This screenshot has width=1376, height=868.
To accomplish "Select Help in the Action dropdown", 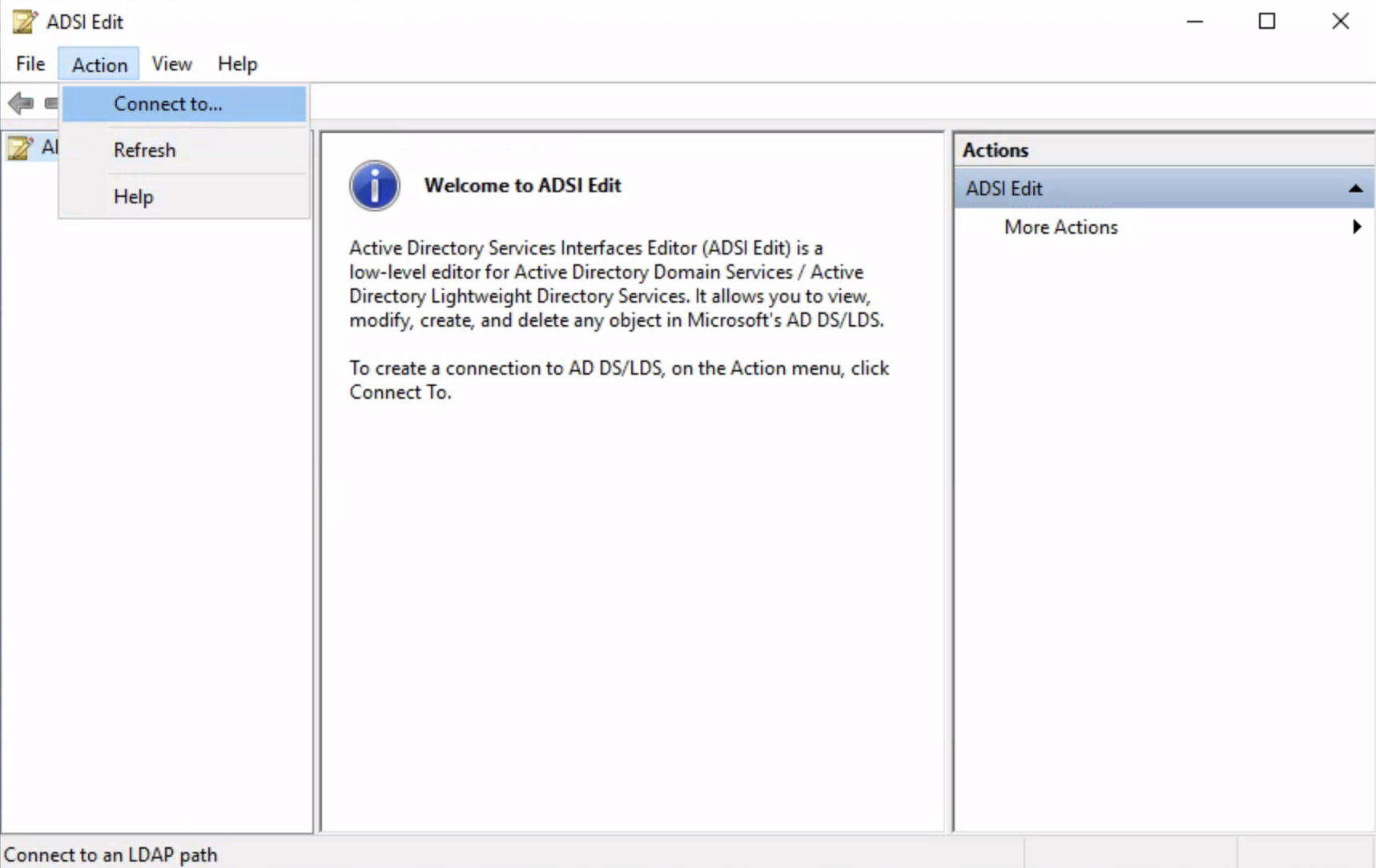I will [x=133, y=197].
